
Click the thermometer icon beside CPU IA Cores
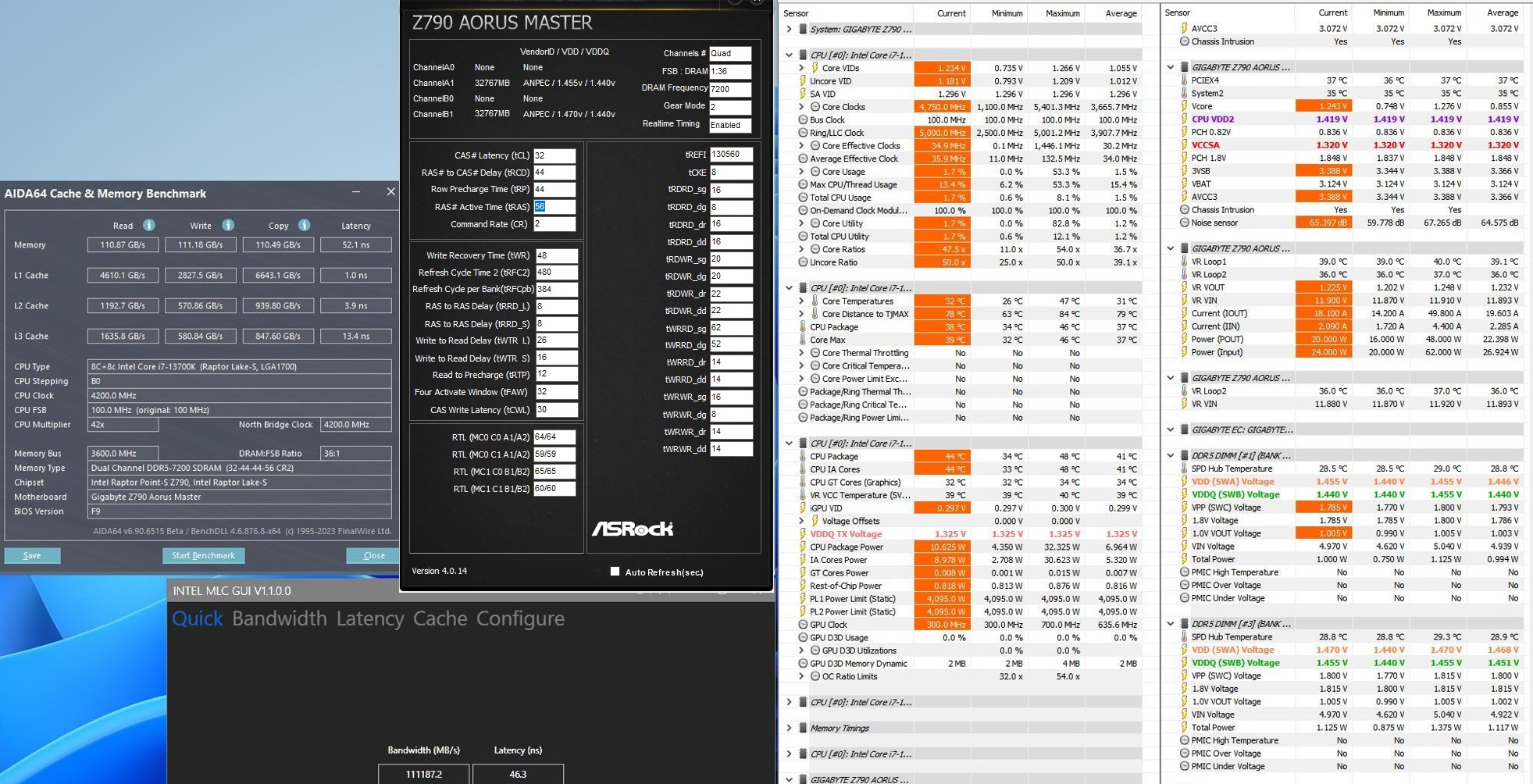pos(802,469)
